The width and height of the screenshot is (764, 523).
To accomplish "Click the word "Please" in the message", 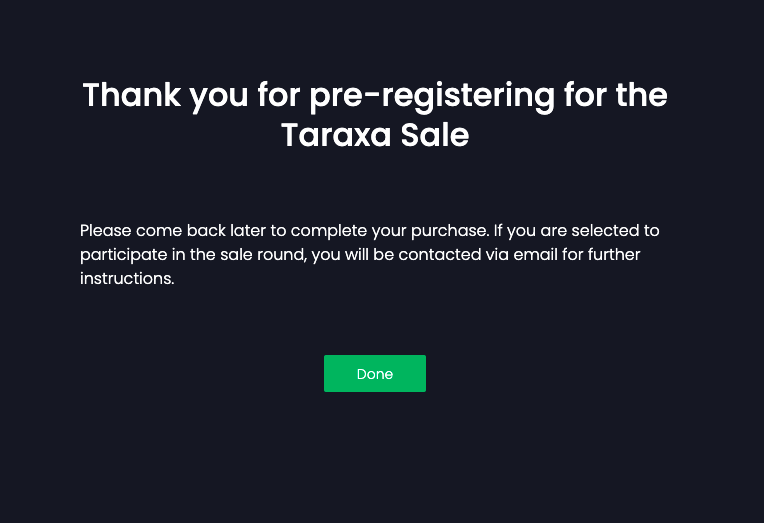I will pos(105,231).
